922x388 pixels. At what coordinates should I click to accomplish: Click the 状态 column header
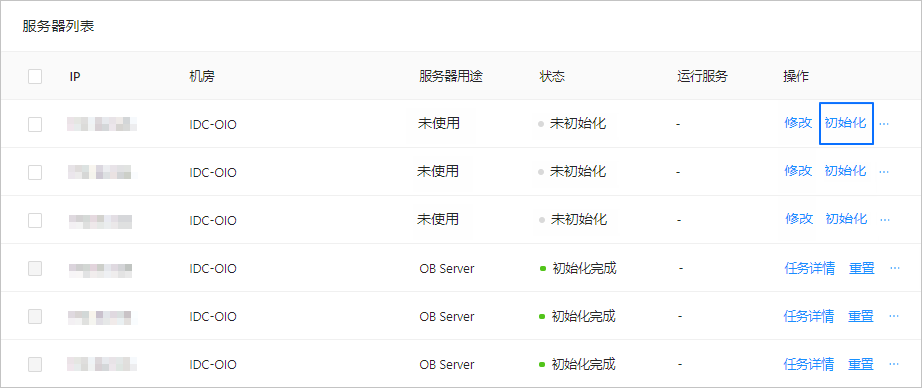point(552,76)
